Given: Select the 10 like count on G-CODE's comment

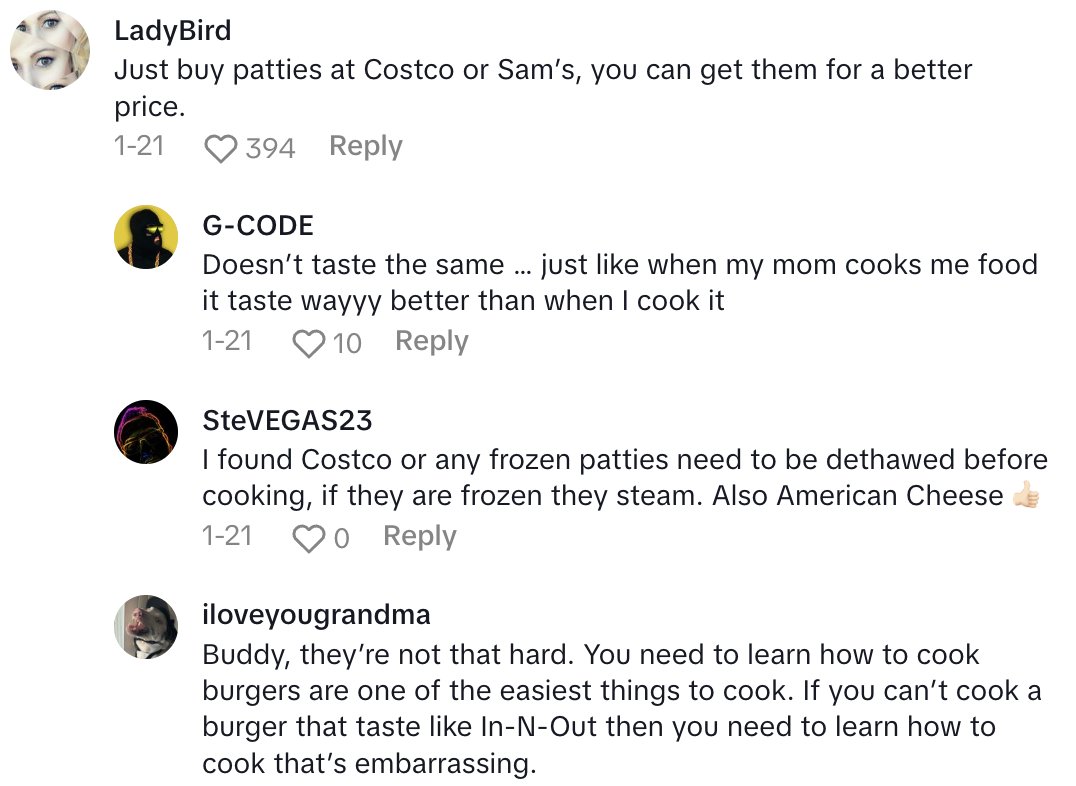Looking at the screenshot, I should pyautogui.click(x=347, y=344).
